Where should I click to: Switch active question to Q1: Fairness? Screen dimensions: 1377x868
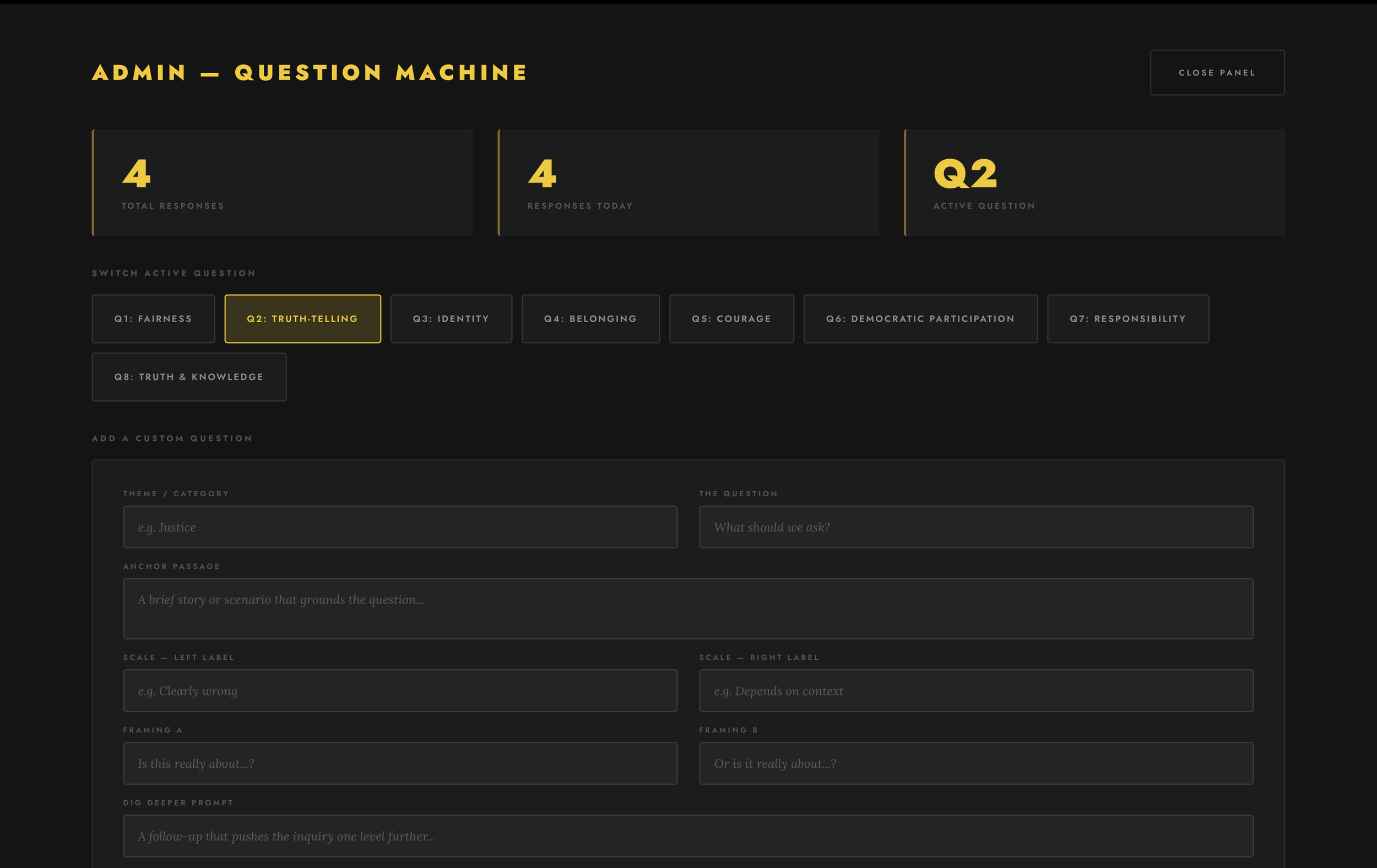click(x=153, y=319)
